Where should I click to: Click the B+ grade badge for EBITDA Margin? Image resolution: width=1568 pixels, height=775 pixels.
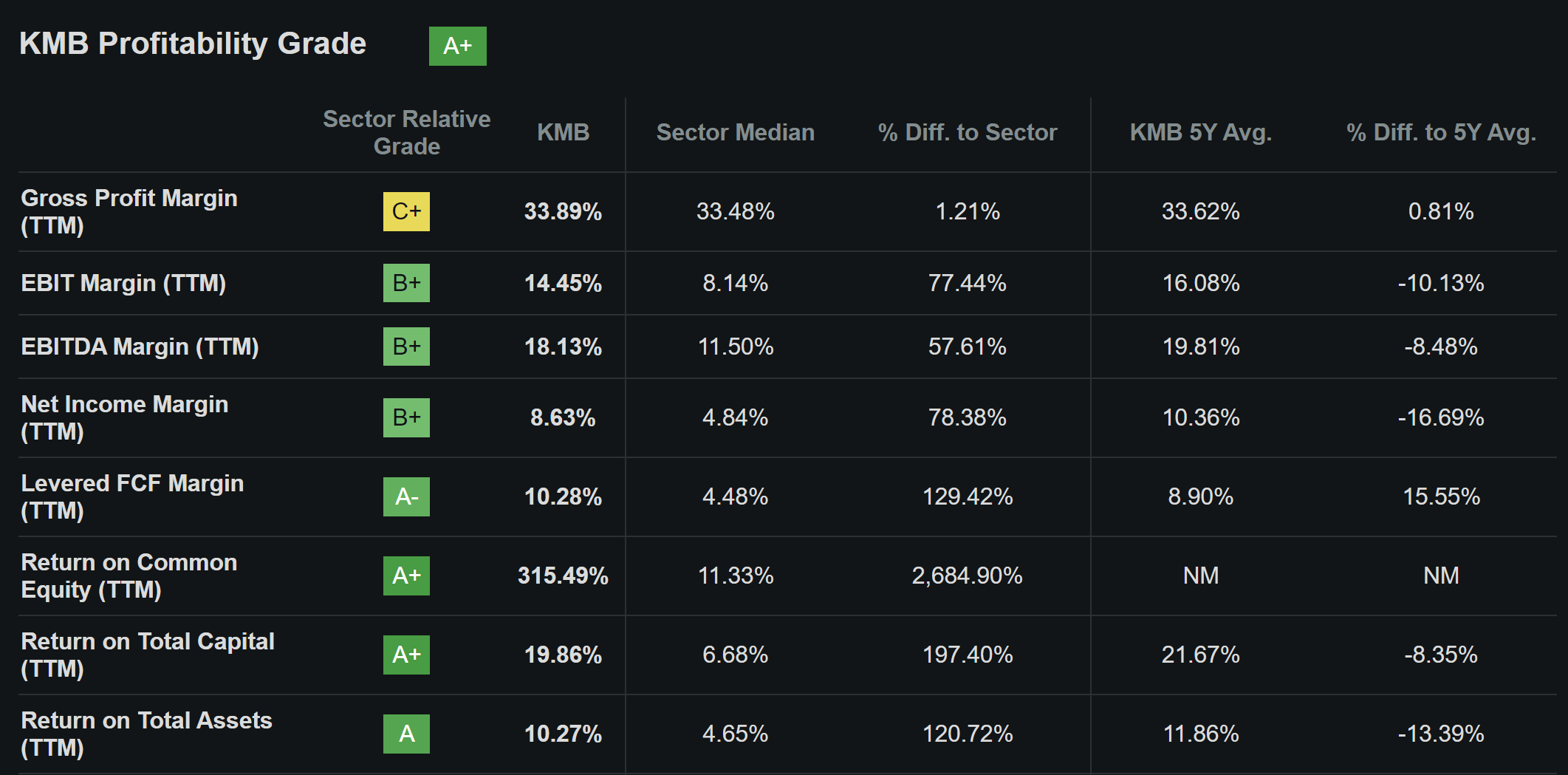tap(406, 346)
